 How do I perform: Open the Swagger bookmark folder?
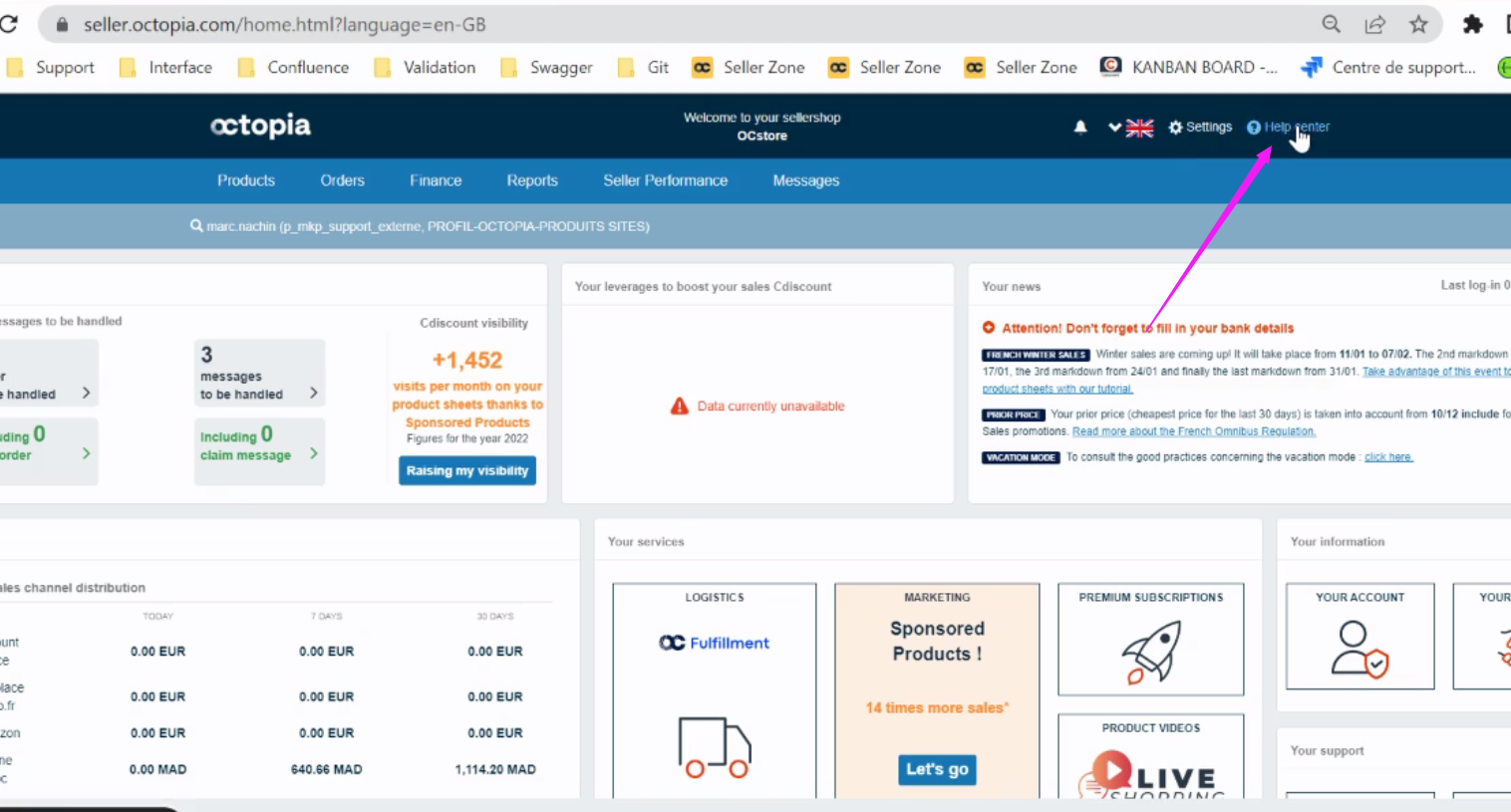(546, 67)
